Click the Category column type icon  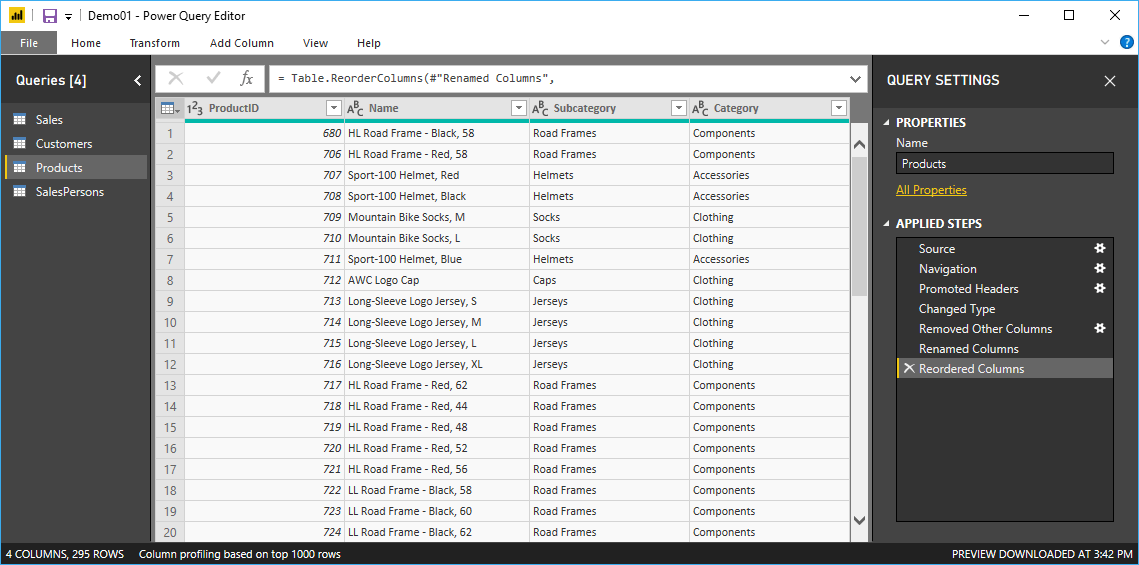[x=700, y=108]
